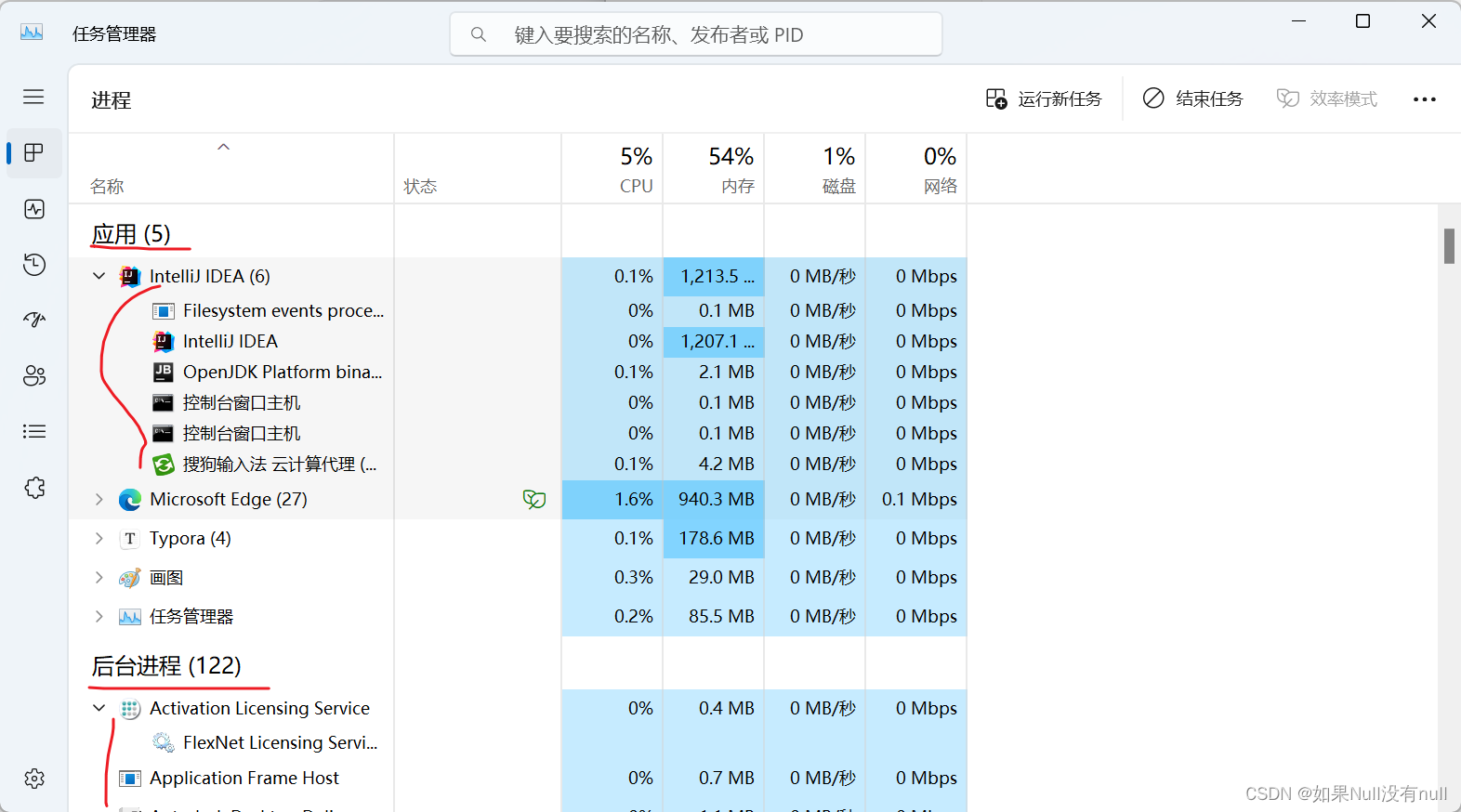The image size is (1461, 812).
Task: Click the Filesystem events processor icon
Action: (x=164, y=310)
